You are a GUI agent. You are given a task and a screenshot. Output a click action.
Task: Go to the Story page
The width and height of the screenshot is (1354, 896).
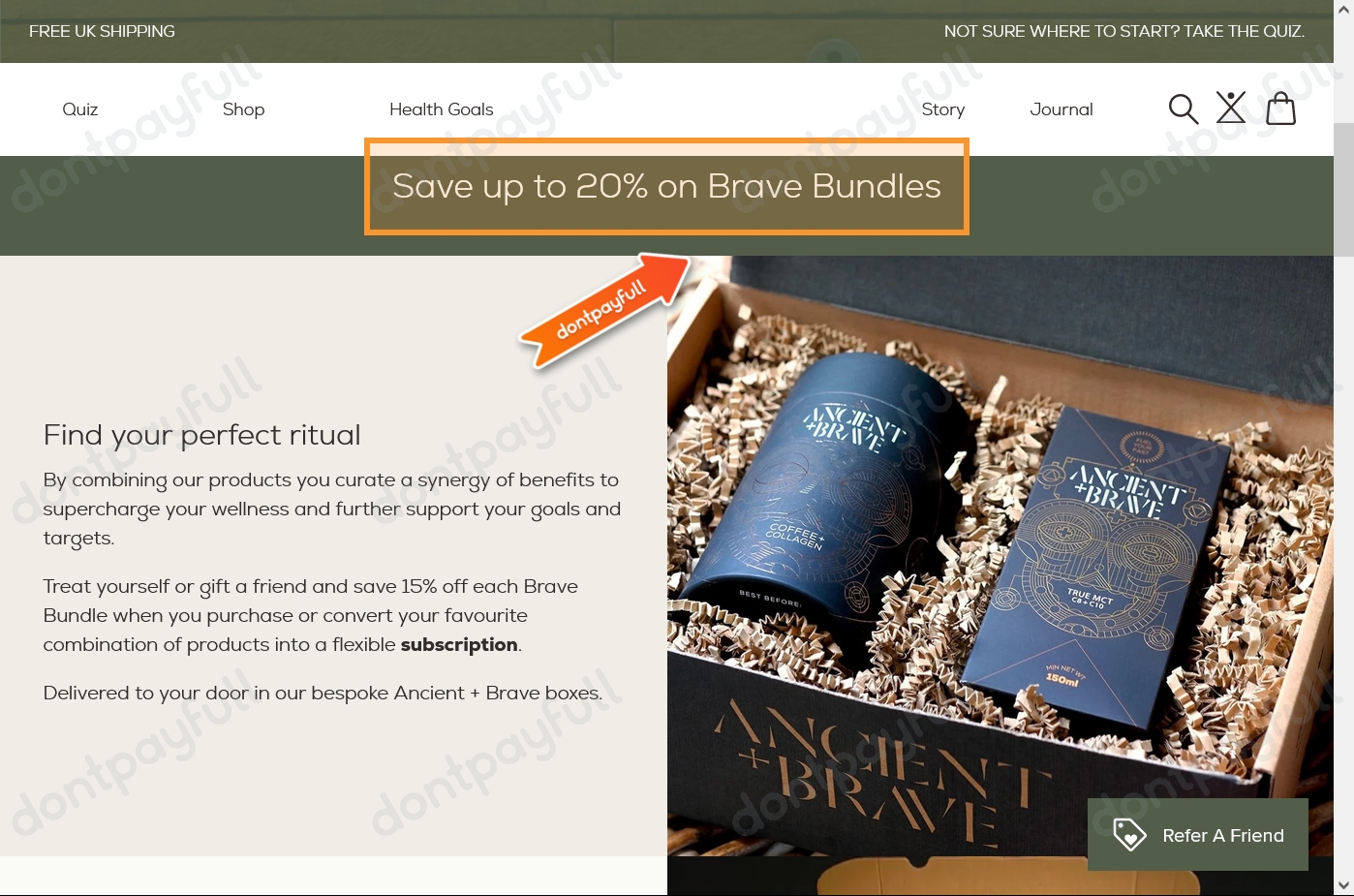[943, 109]
